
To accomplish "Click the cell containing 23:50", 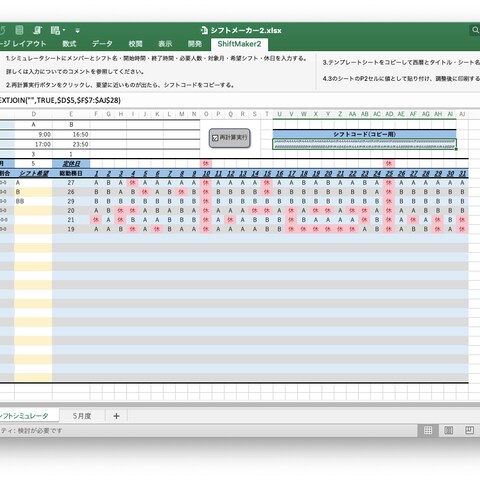I will [71, 144].
